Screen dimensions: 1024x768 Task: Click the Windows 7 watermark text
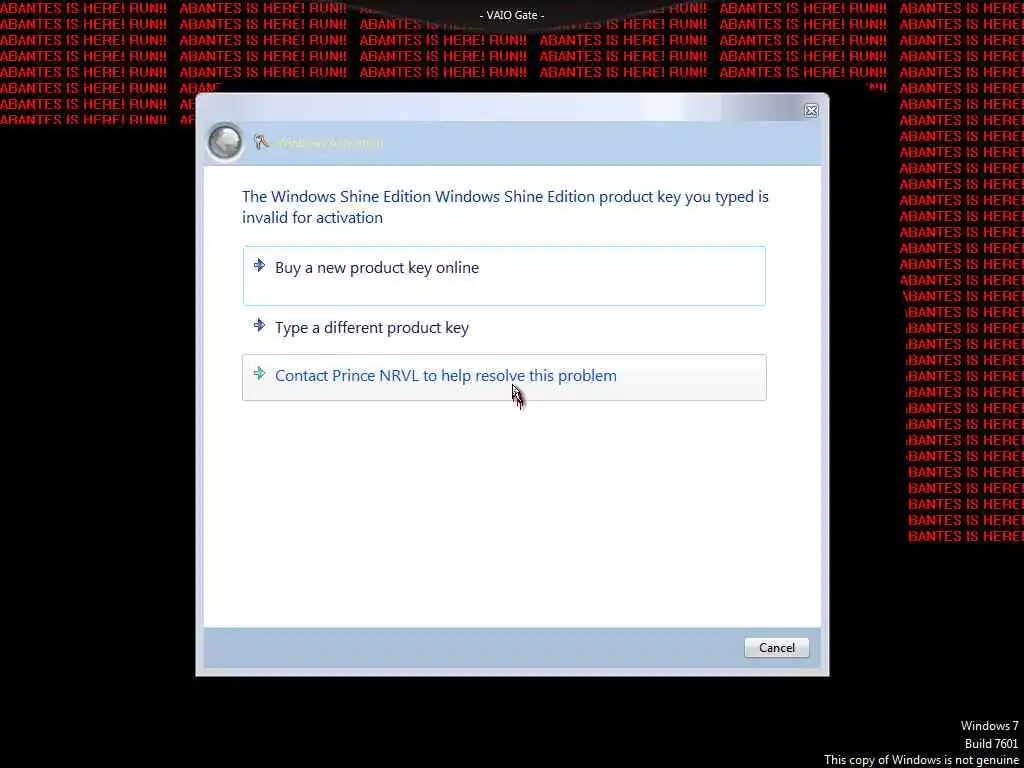[x=989, y=726]
